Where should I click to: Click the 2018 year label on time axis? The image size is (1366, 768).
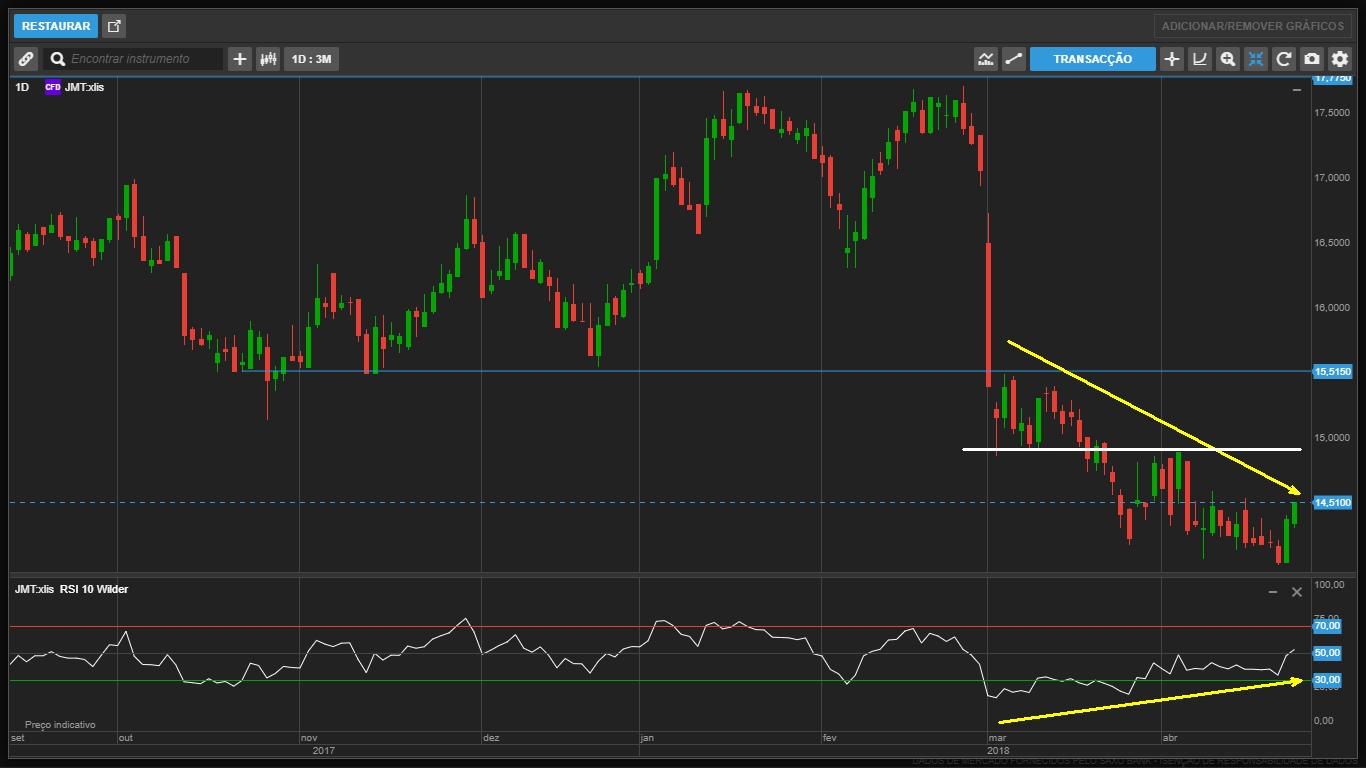tap(998, 749)
